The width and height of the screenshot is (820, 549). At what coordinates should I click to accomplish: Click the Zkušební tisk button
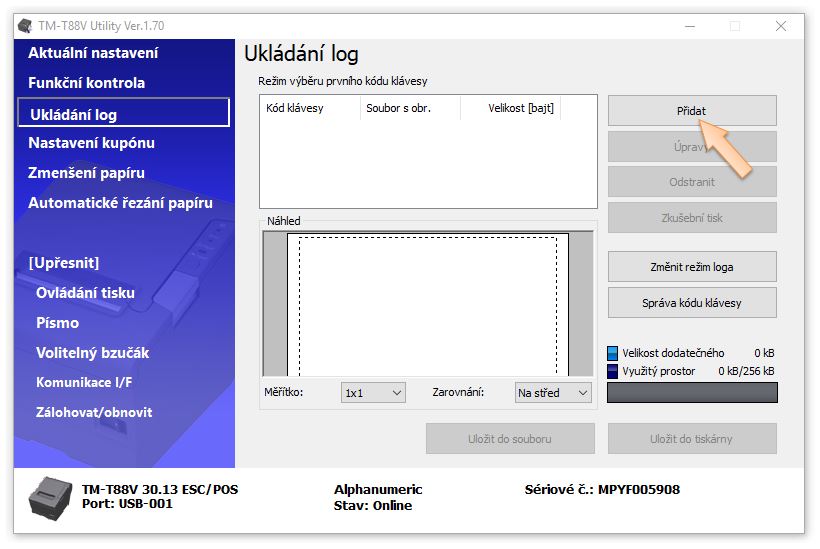692,218
